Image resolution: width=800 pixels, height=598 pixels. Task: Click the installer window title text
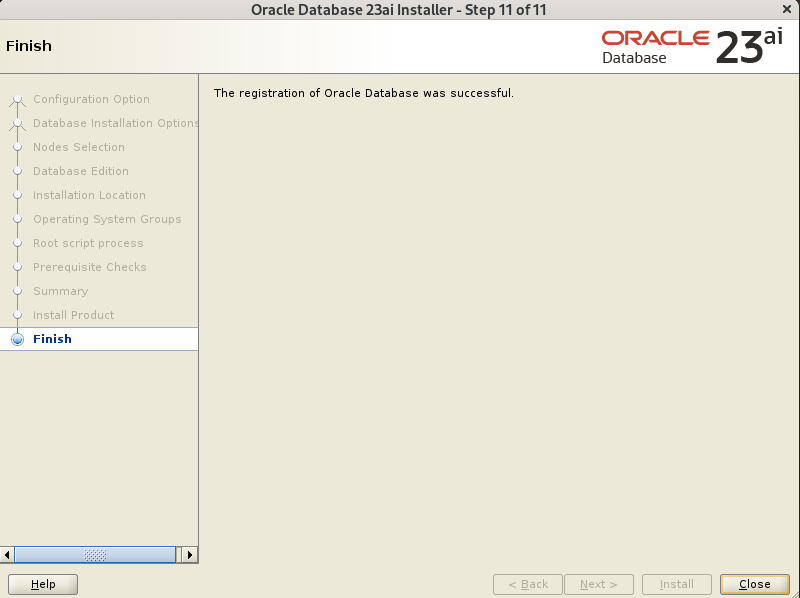coord(398,10)
